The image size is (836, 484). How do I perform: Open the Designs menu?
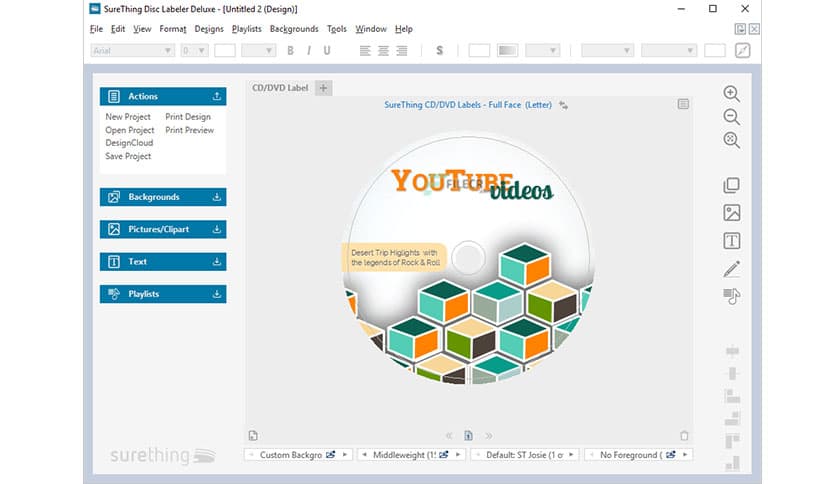209,29
